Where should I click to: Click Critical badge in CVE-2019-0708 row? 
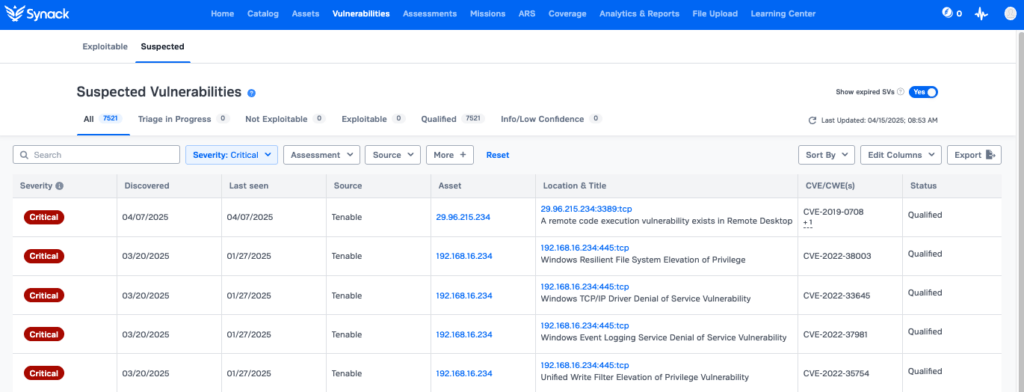pos(44,218)
